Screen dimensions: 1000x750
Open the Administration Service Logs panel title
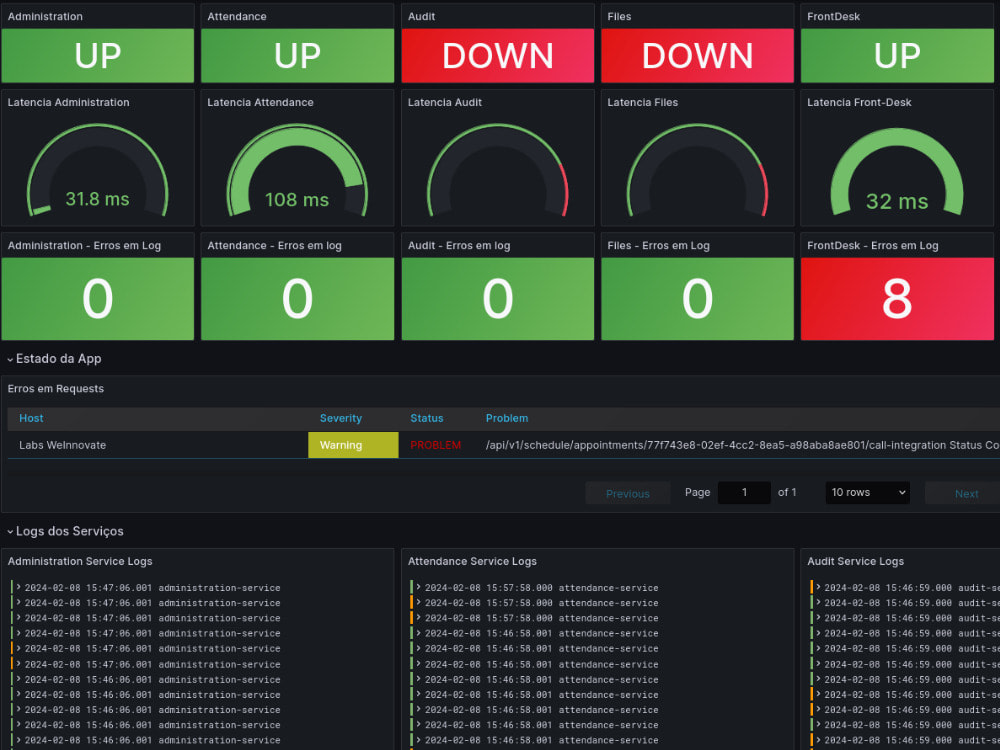pos(80,561)
